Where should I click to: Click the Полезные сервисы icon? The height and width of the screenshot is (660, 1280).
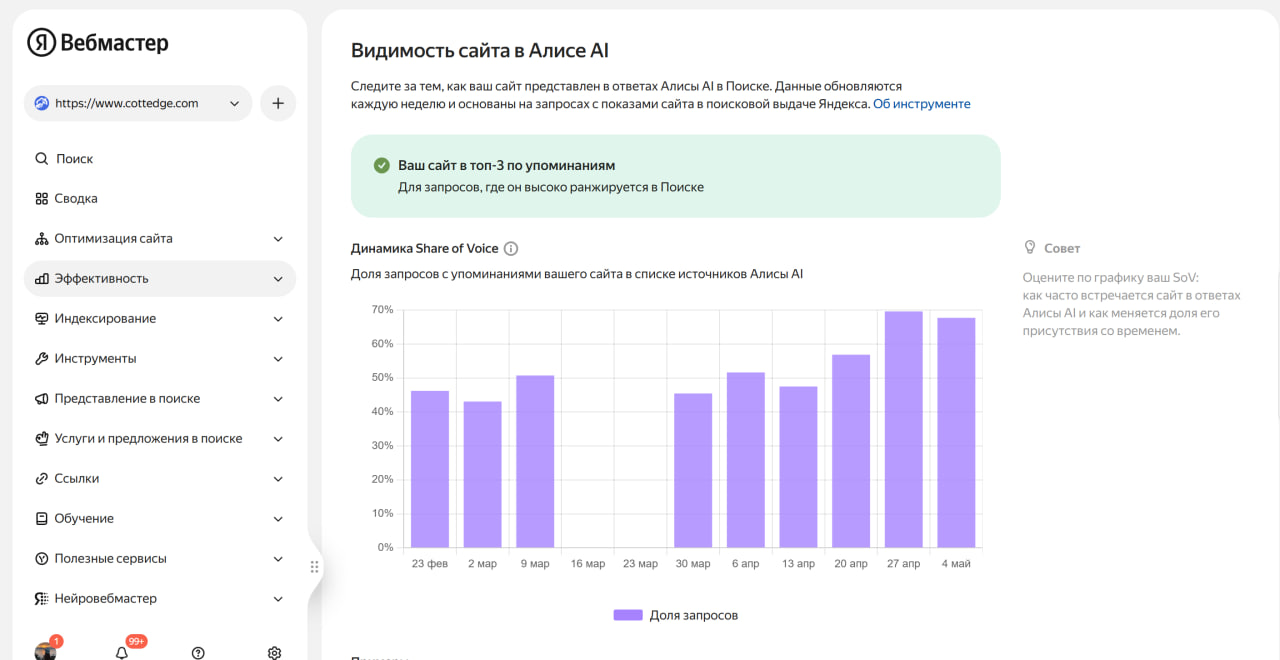point(41,559)
